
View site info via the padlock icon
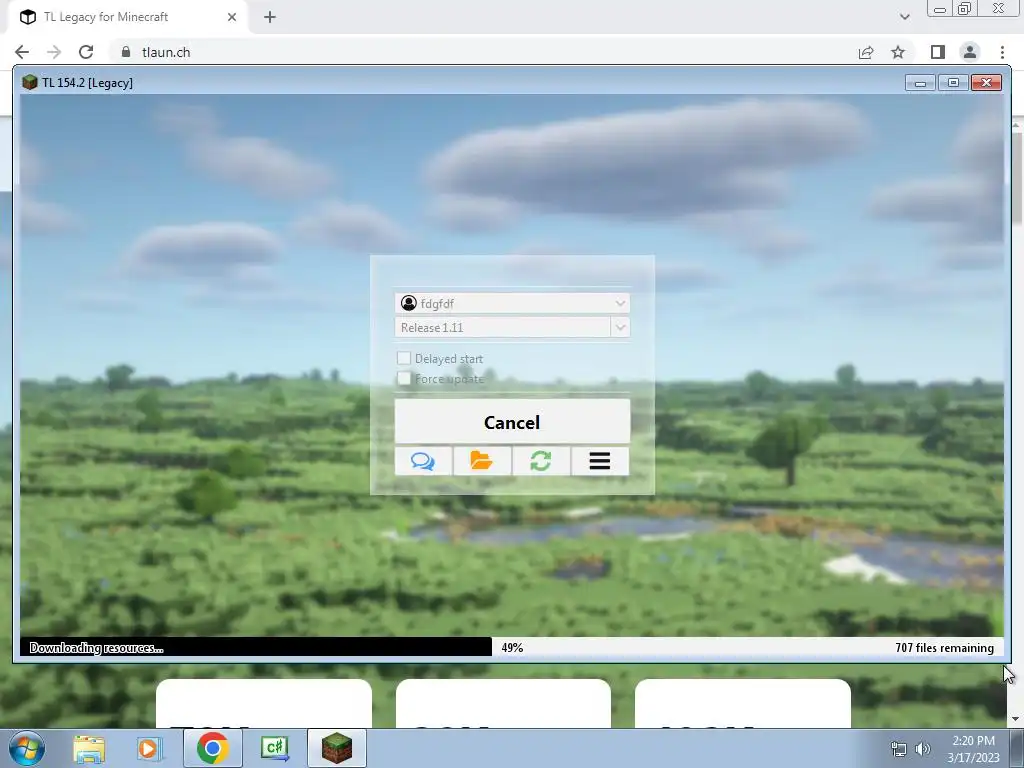[126, 52]
